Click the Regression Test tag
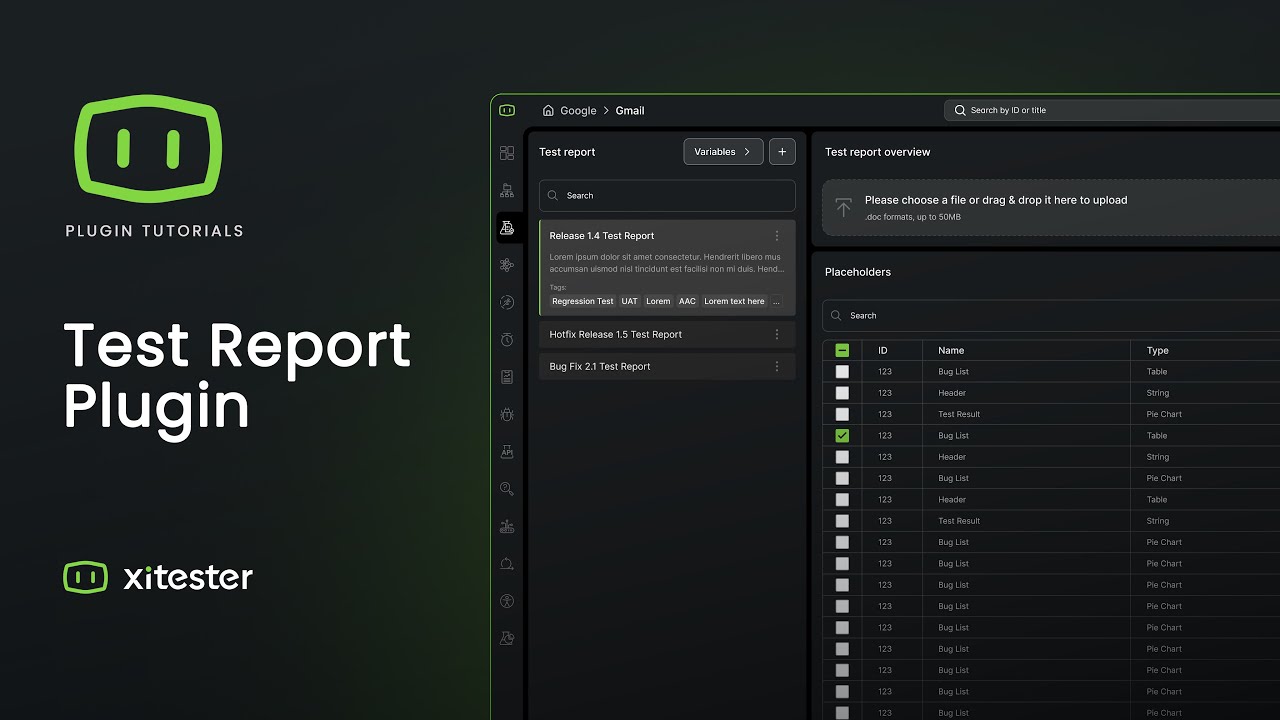The height and width of the screenshot is (720, 1280). [x=583, y=301]
